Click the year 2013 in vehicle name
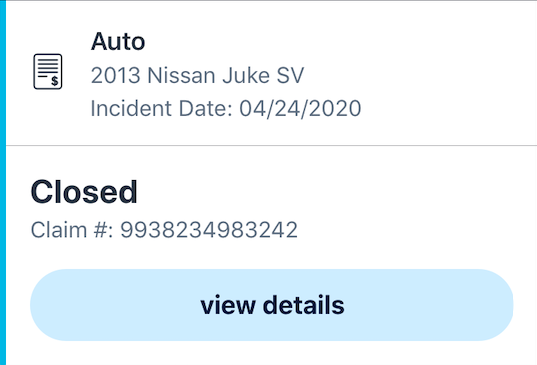The height and width of the screenshot is (365, 537). [x=115, y=75]
